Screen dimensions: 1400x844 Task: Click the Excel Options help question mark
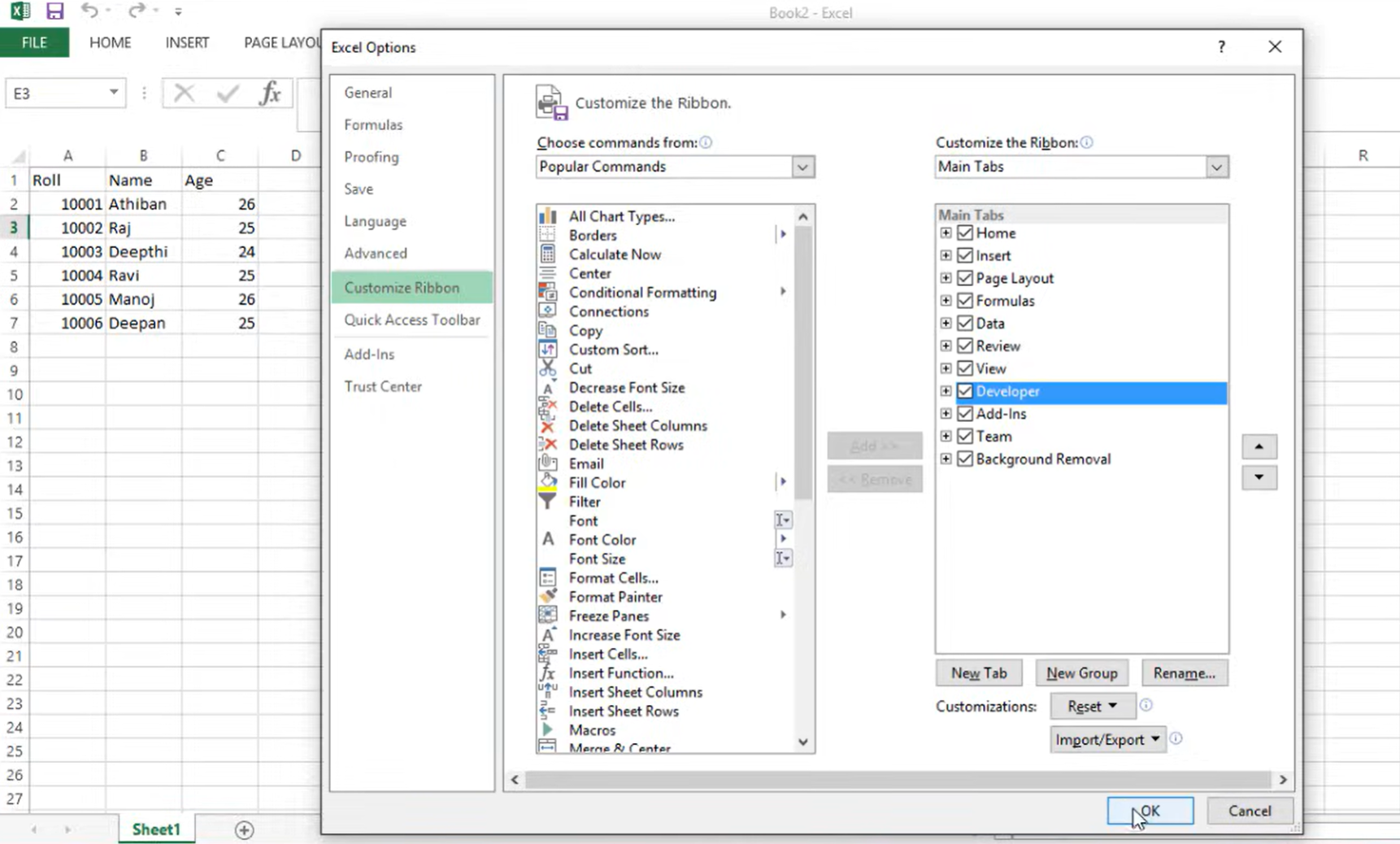1221,47
